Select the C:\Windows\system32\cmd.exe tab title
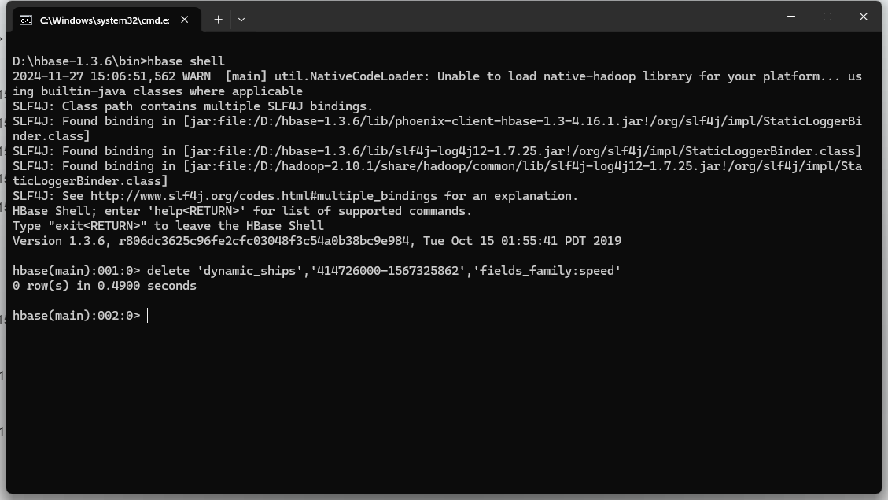 pos(104,20)
